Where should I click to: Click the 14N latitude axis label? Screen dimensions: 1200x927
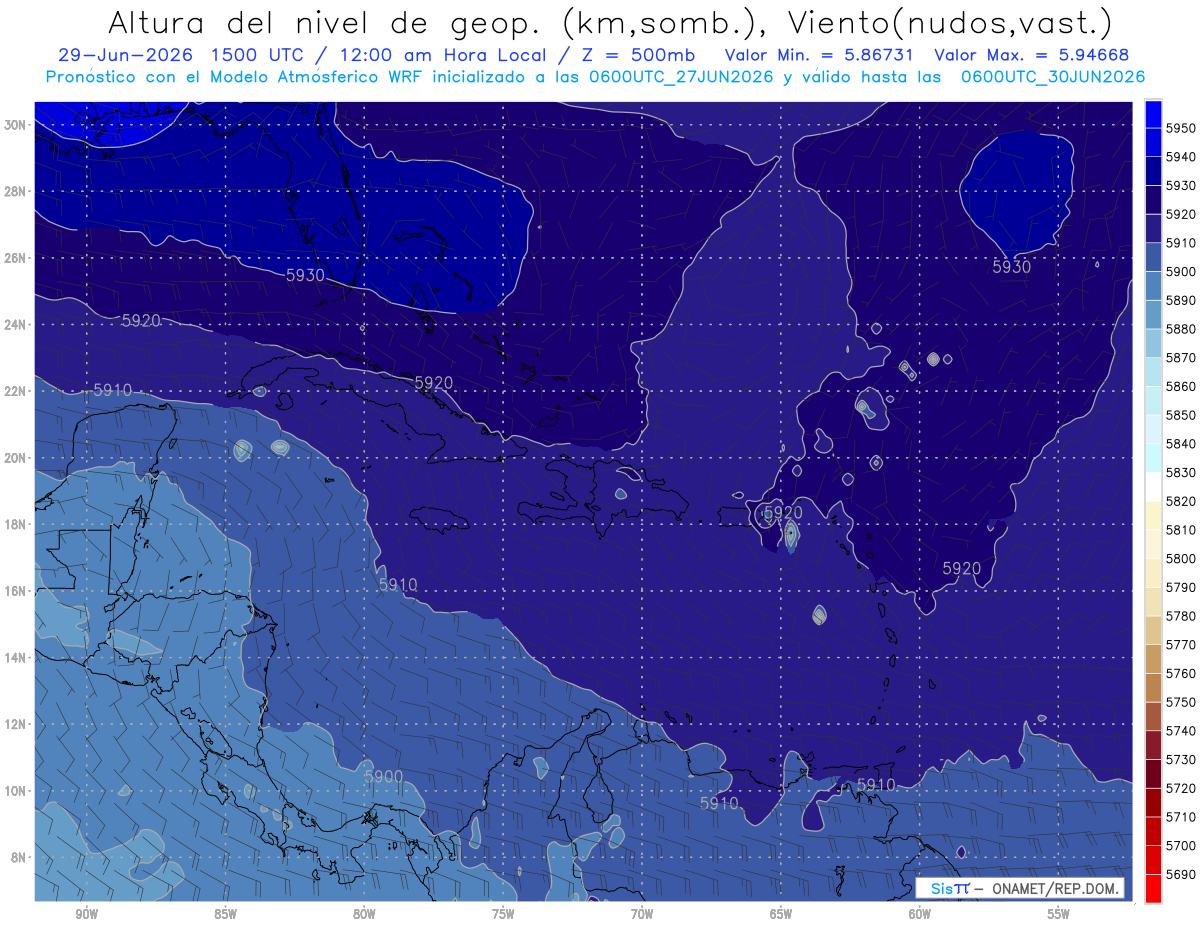[x=14, y=657]
